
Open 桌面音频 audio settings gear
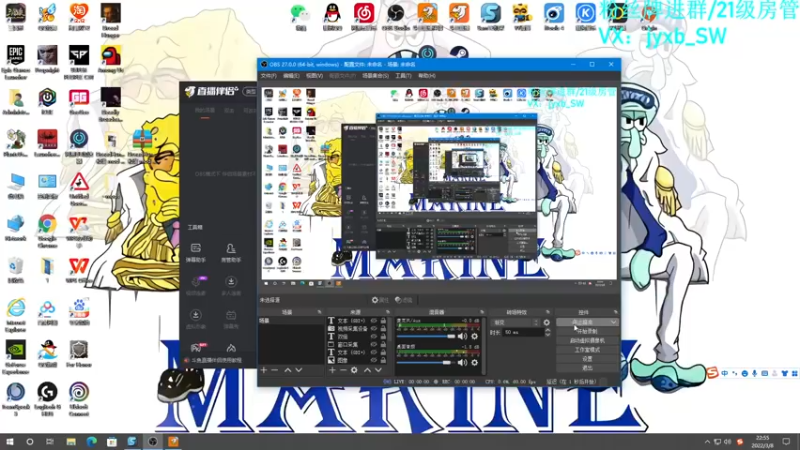click(x=474, y=362)
